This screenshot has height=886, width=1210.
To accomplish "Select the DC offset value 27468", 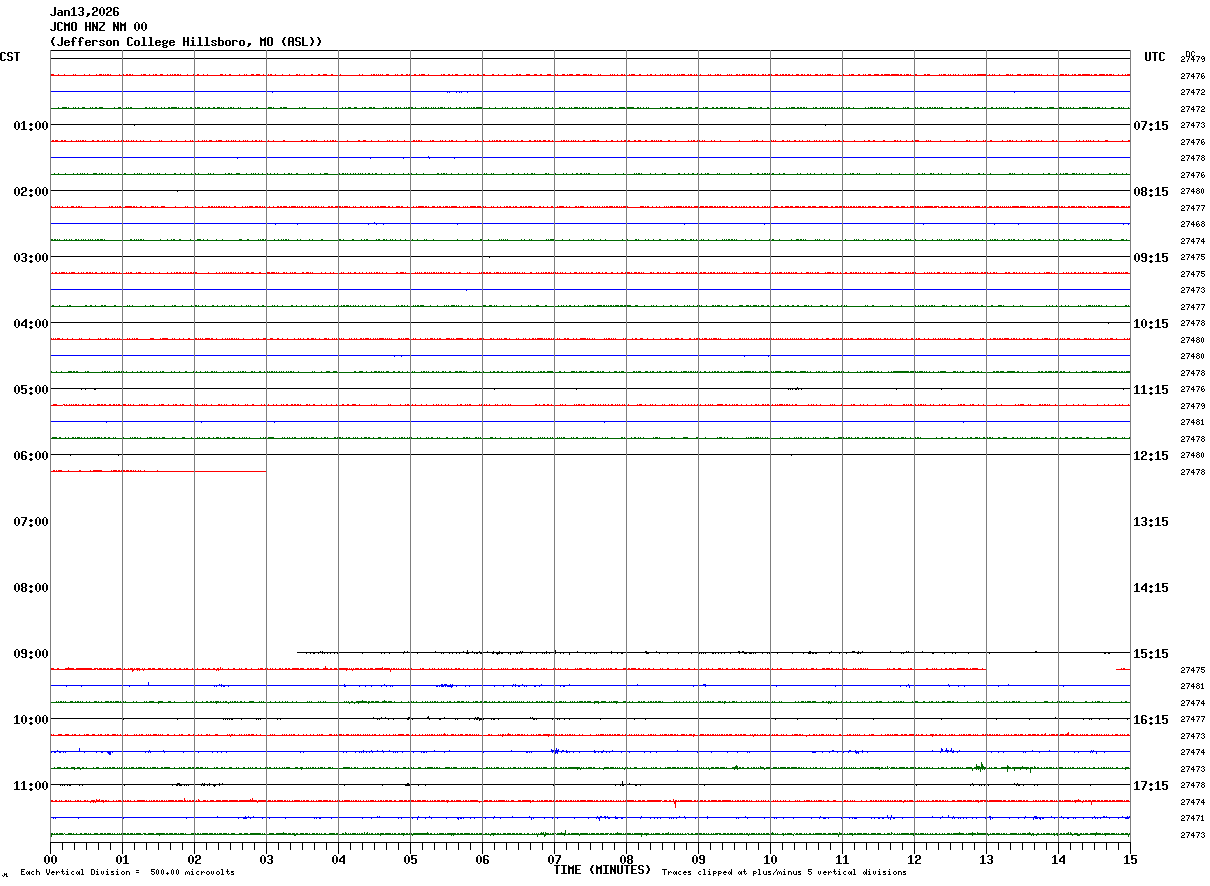I will (1192, 225).
